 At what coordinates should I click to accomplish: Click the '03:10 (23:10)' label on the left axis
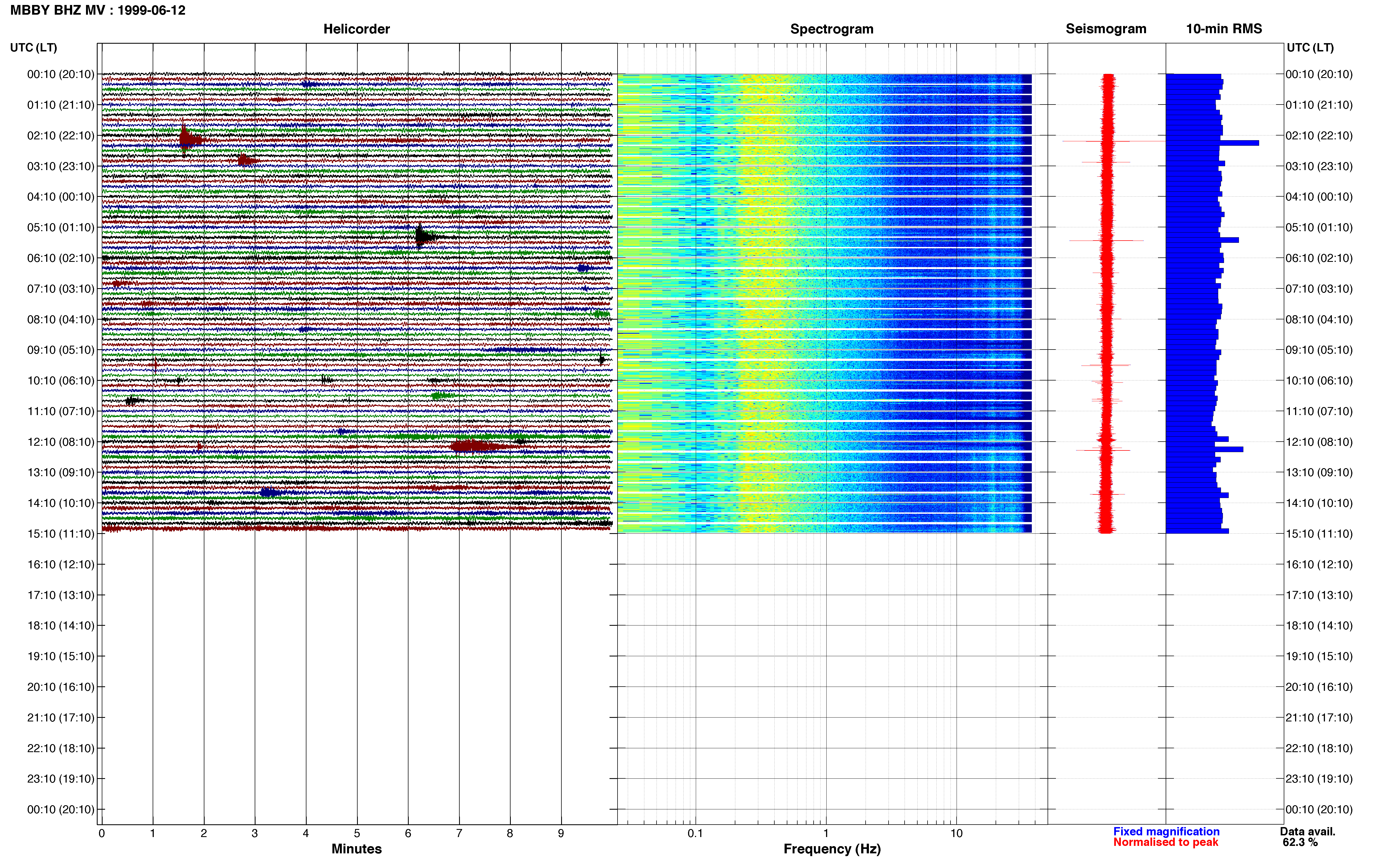click(x=61, y=166)
